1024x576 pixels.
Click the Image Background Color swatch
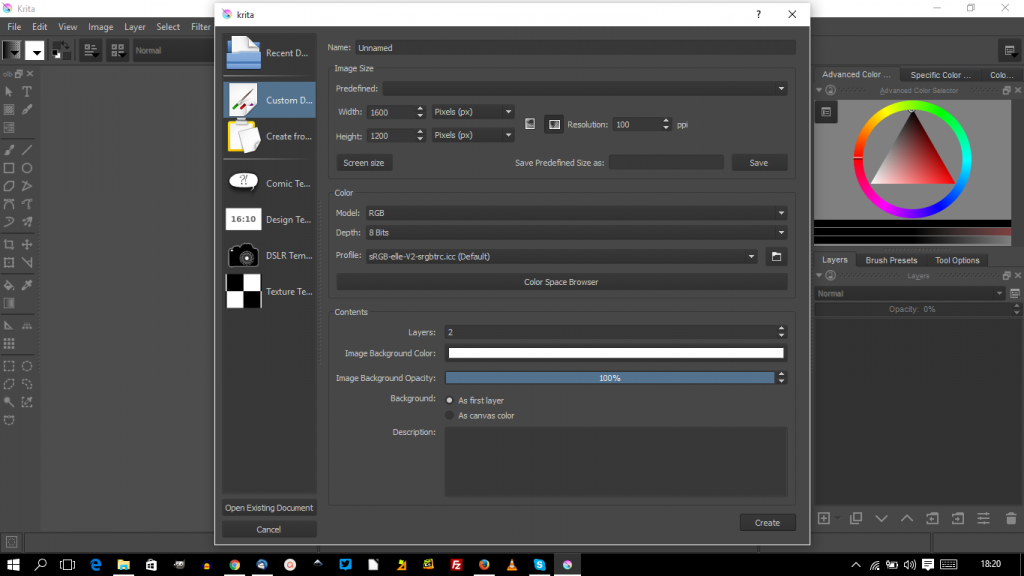(x=615, y=352)
